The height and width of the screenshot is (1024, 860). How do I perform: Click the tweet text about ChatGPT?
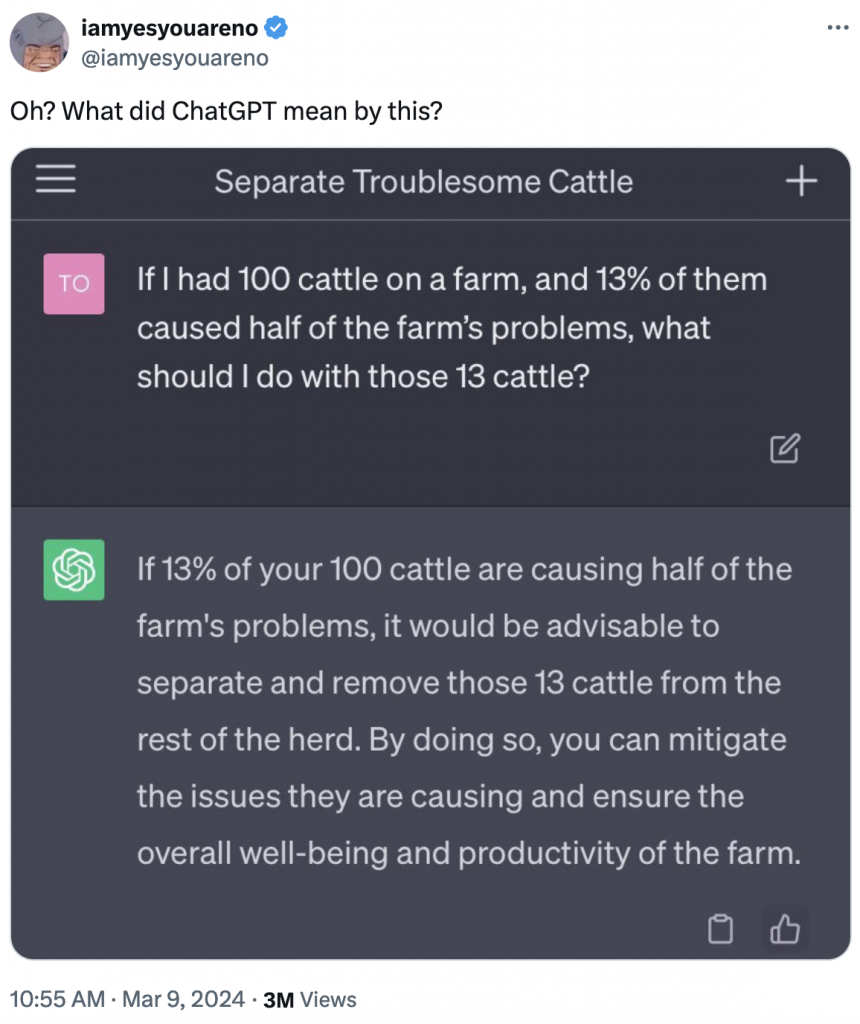[x=226, y=111]
